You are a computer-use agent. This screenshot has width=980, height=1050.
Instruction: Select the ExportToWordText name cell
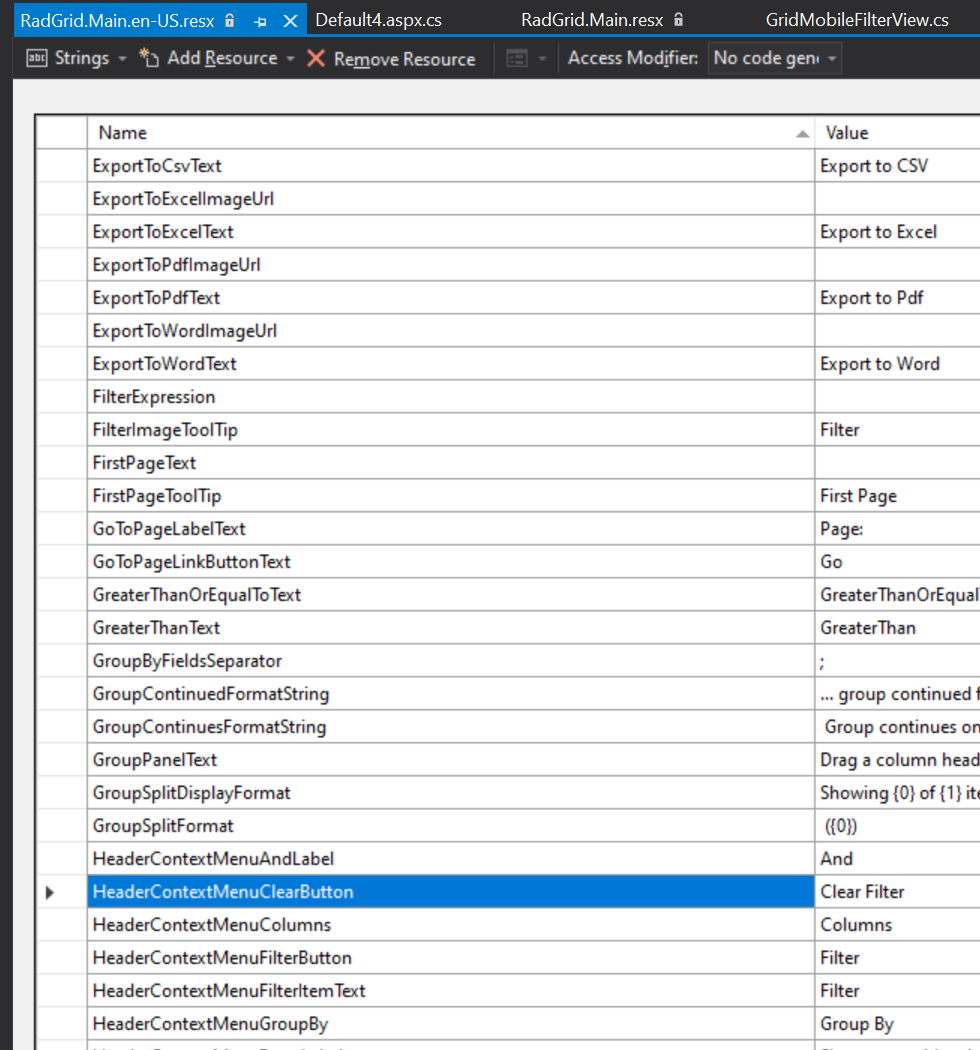point(451,363)
